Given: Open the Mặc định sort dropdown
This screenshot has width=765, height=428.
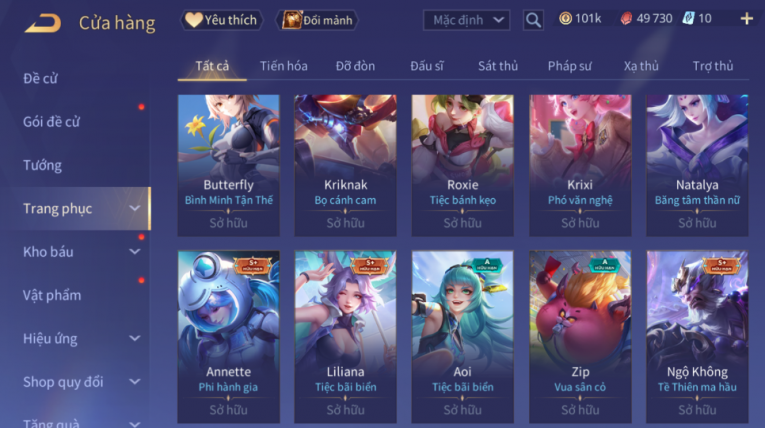Looking at the screenshot, I should [x=466, y=20].
